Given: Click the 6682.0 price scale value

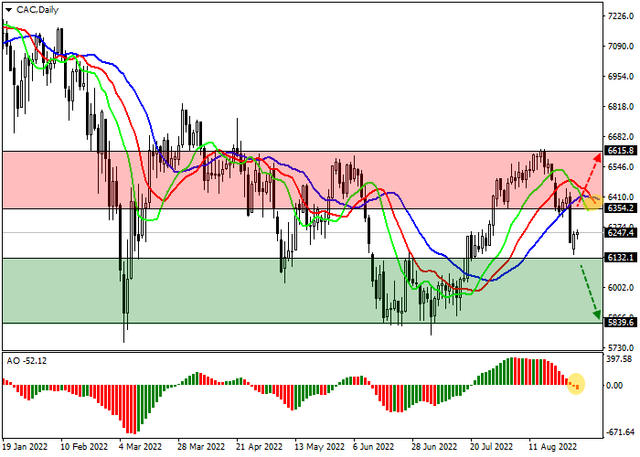Looking at the screenshot, I should (620, 137).
